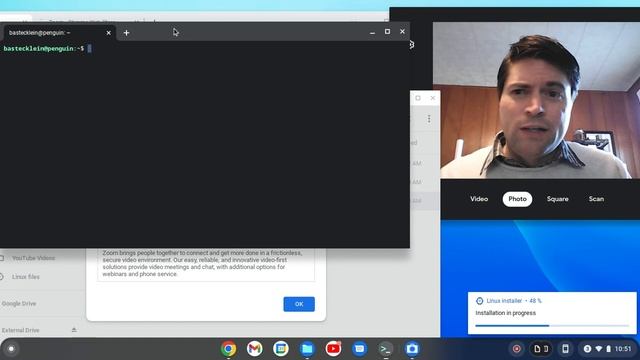Close the Files window behind terminal

(433, 98)
